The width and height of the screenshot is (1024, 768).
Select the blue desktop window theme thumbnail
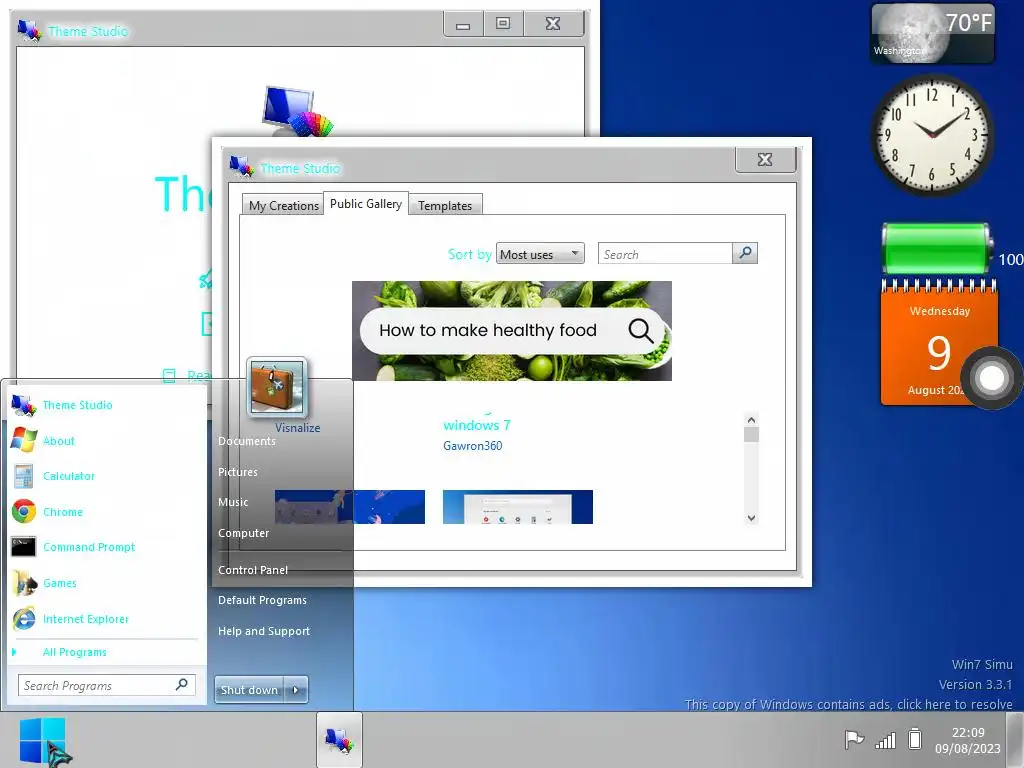point(518,507)
